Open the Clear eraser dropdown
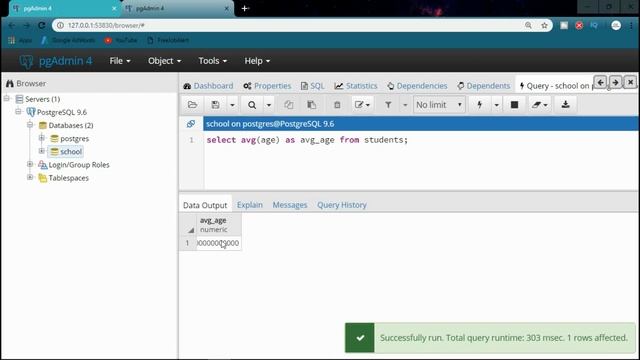 click(x=539, y=105)
